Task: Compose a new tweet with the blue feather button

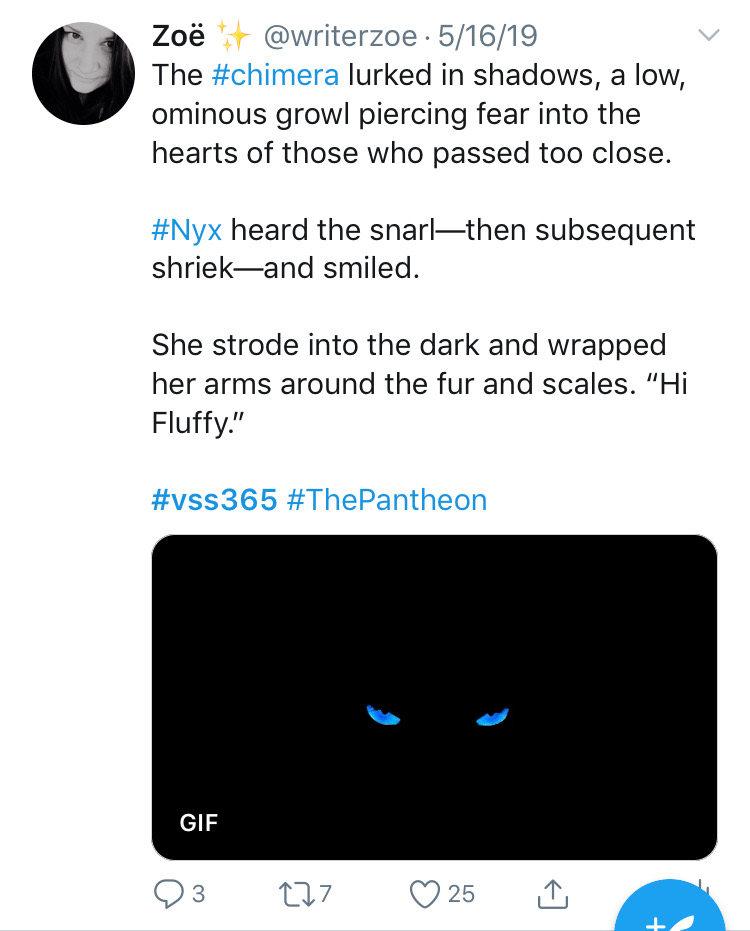Action: [670, 908]
